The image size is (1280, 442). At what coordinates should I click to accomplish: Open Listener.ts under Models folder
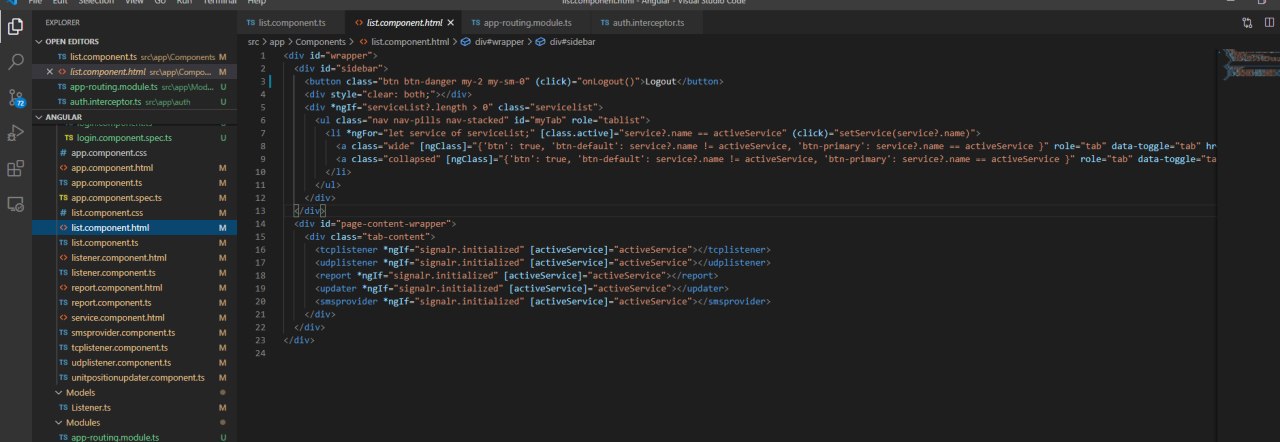tap(135, 408)
